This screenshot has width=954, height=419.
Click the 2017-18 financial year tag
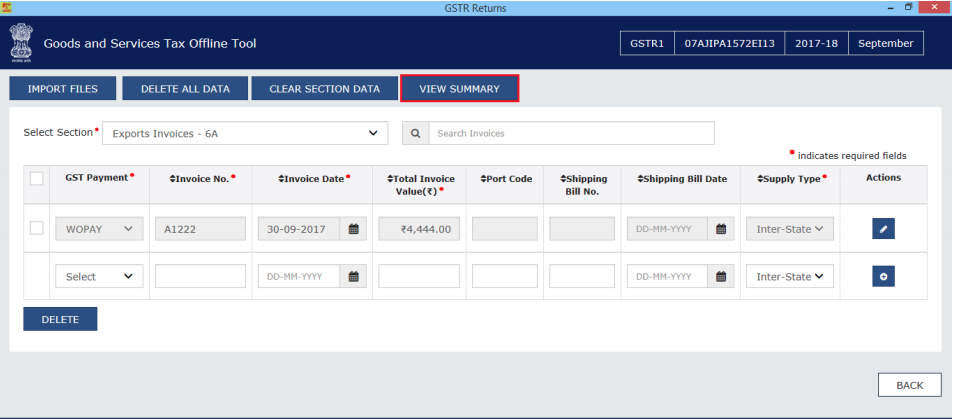(x=815, y=44)
